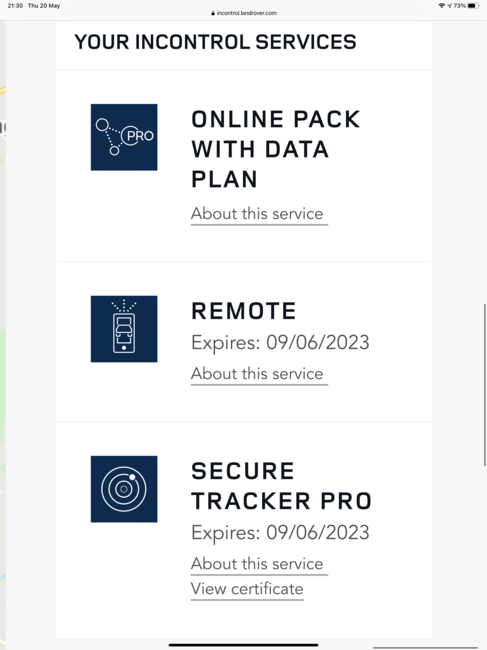Image resolution: width=487 pixels, height=650 pixels.
Task: Open About this service under Secure Tracker Pro
Action: (259, 564)
